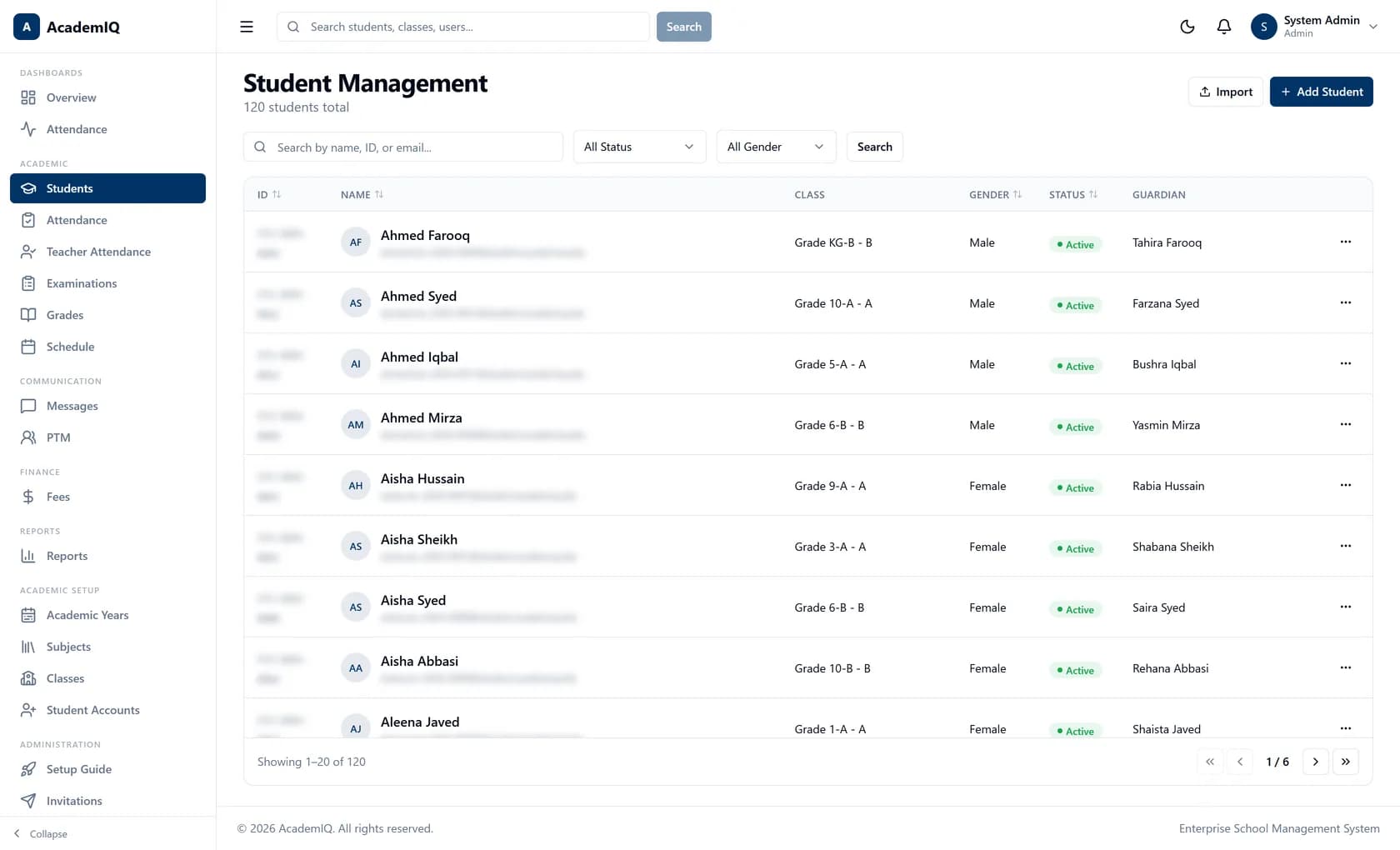Toggle the hamburger sidebar menu icon

point(247,27)
